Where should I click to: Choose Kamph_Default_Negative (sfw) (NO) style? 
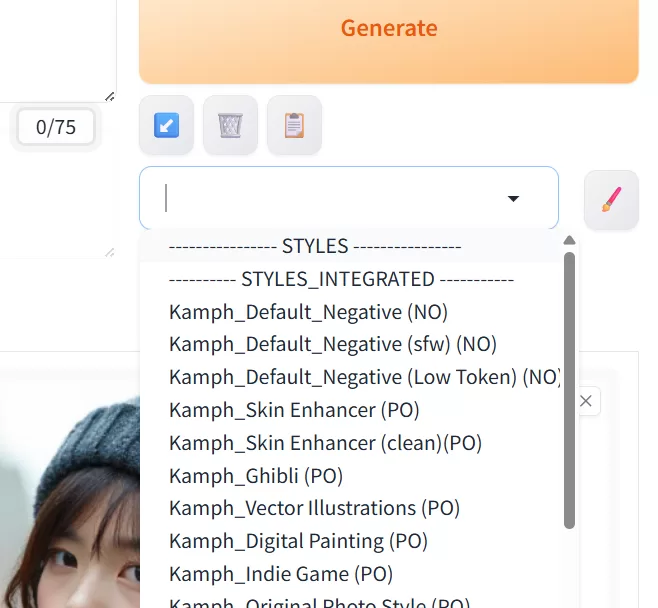pos(352,344)
